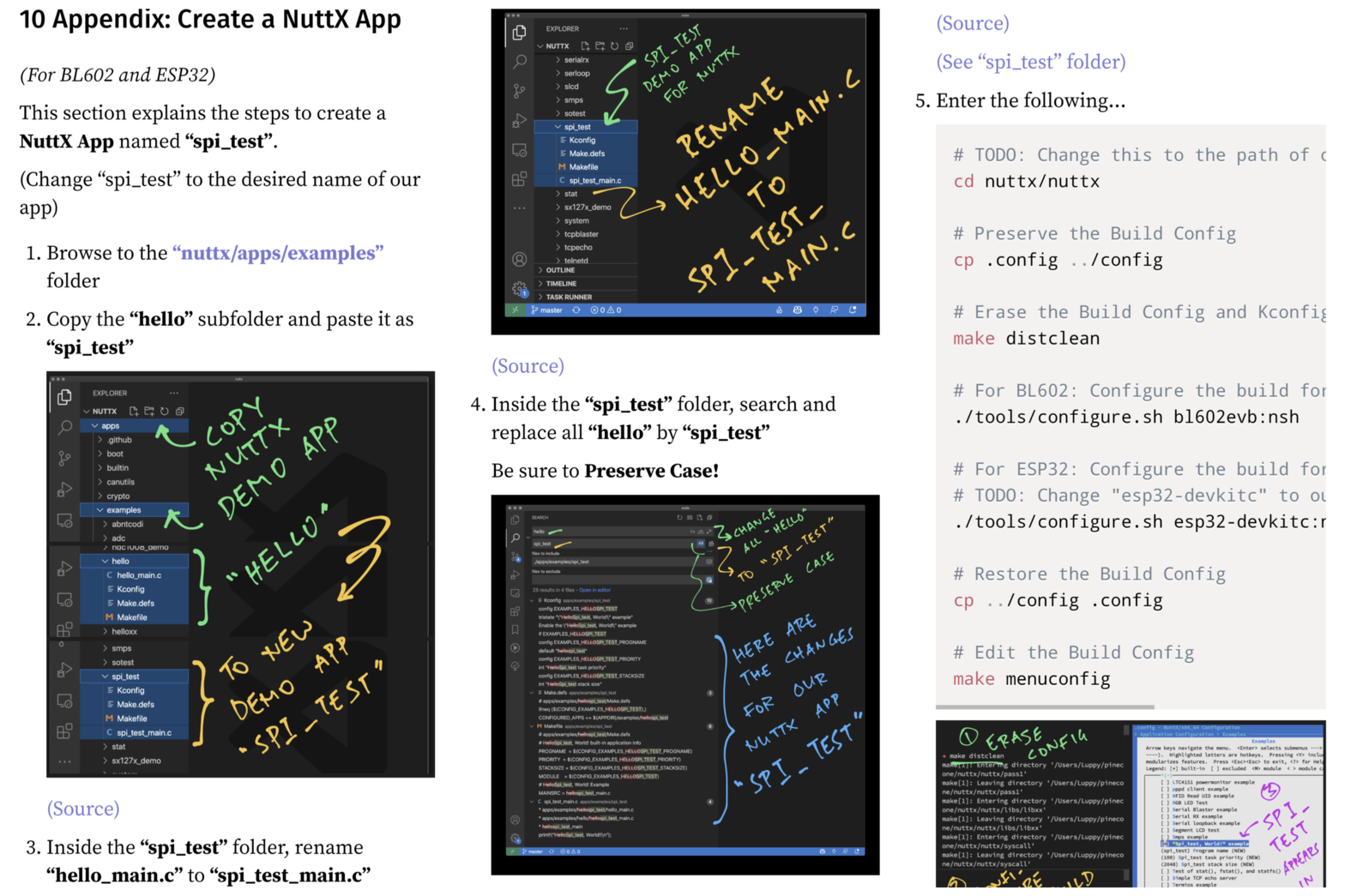Image resolution: width=1345 pixels, height=896 pixels.
Task: Click Accounts icon in the rename screenshot
Action: (519, 260)
